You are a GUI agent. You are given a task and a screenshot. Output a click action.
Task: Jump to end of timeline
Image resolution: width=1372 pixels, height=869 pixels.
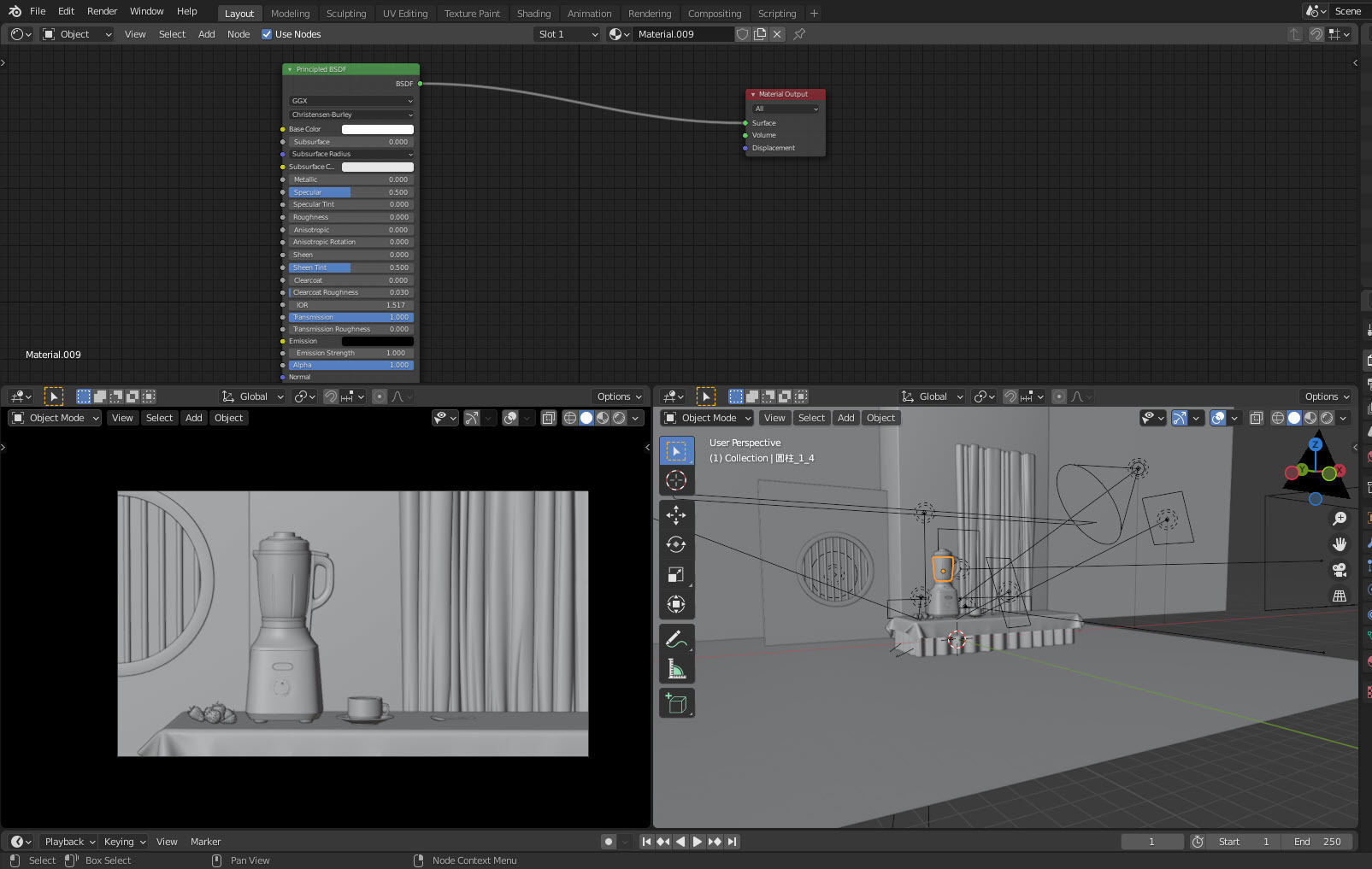tap(732, 842)
